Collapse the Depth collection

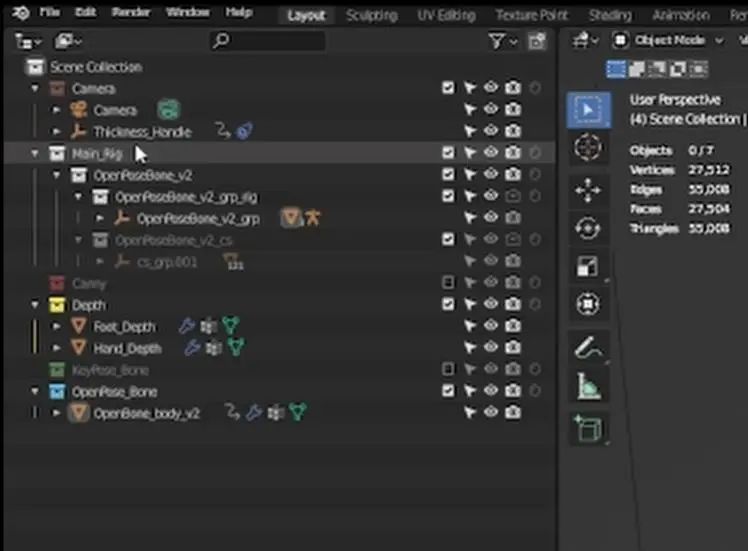point(34,305)
